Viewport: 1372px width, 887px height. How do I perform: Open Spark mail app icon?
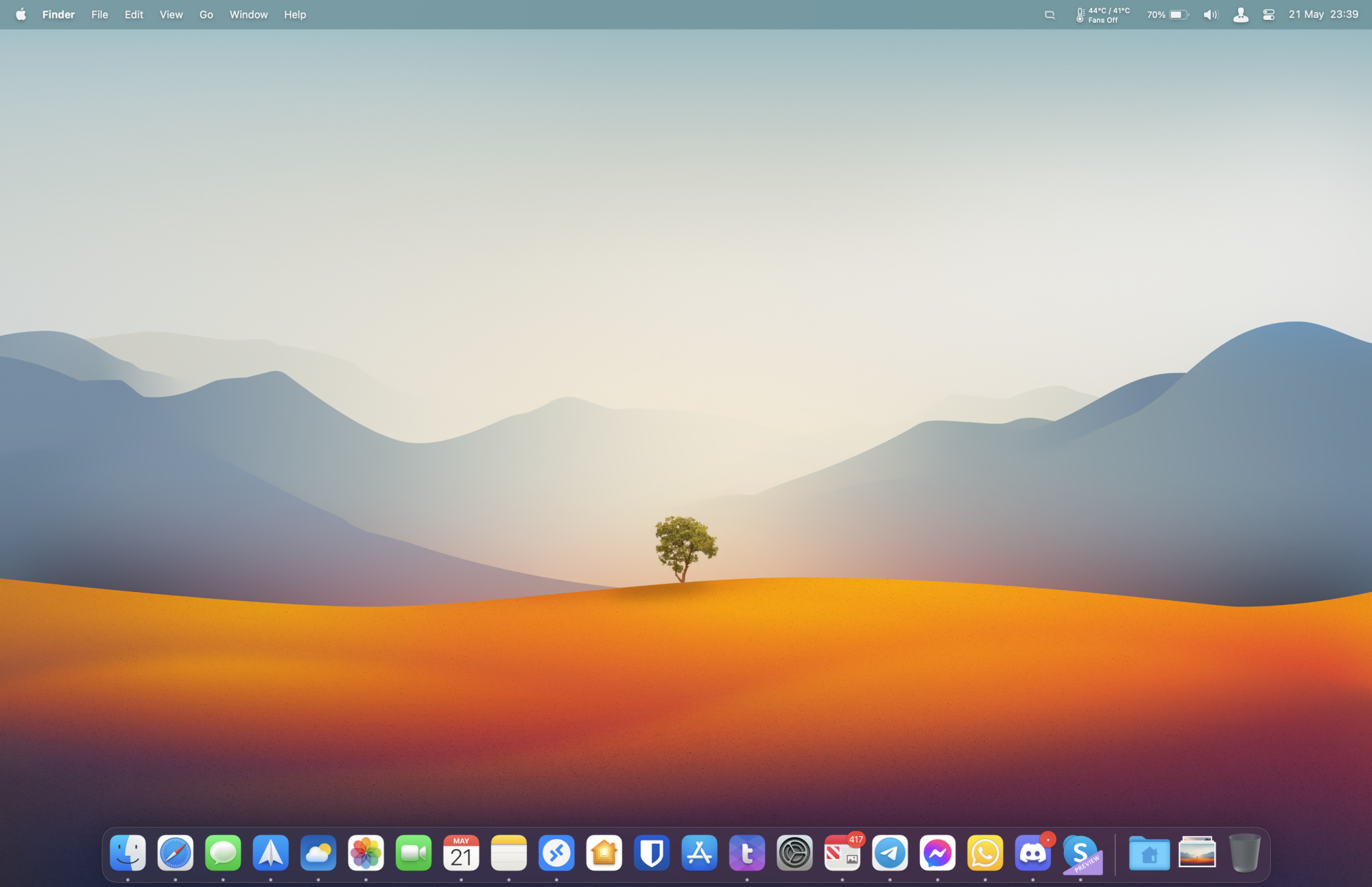pyautogui.click(x=270, y=853)
